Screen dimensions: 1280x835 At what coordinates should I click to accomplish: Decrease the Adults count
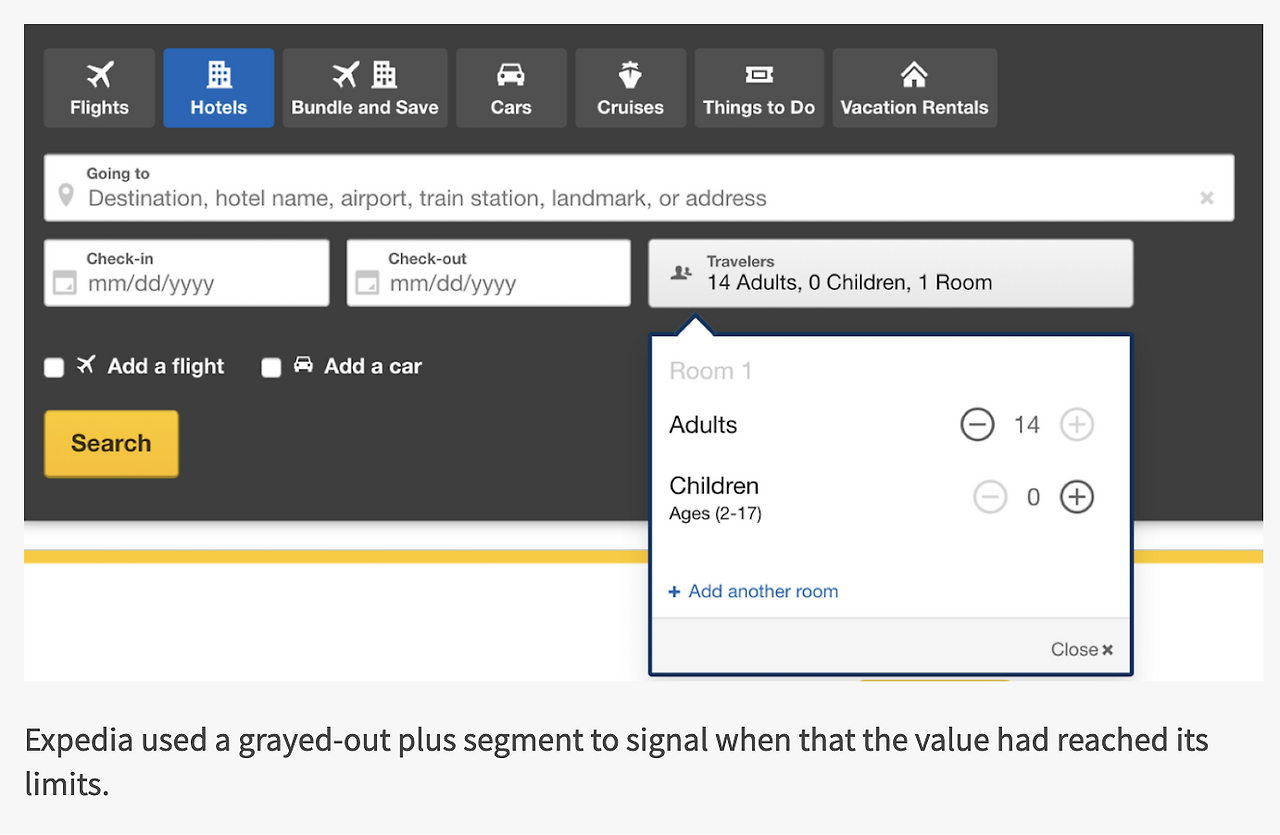[x=977, y=425]
